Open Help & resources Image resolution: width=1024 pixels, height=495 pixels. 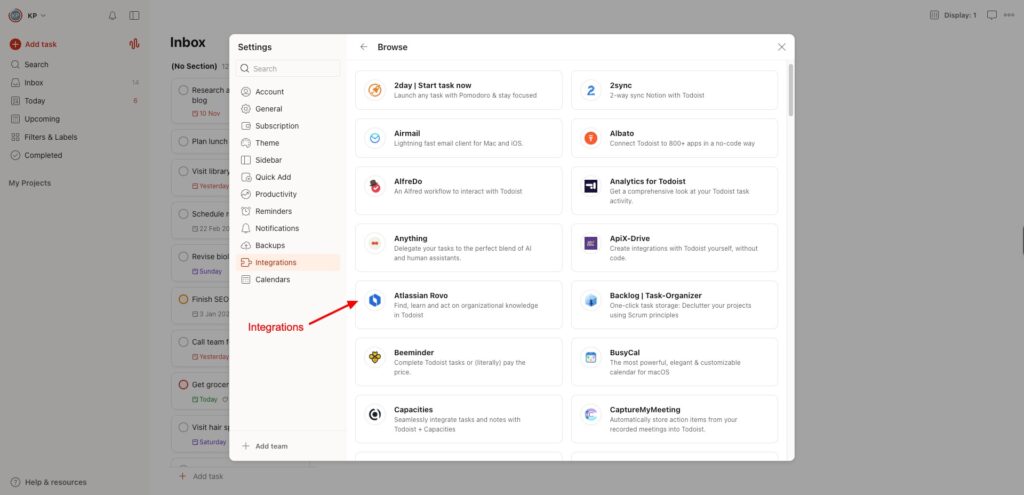(48, 483)
